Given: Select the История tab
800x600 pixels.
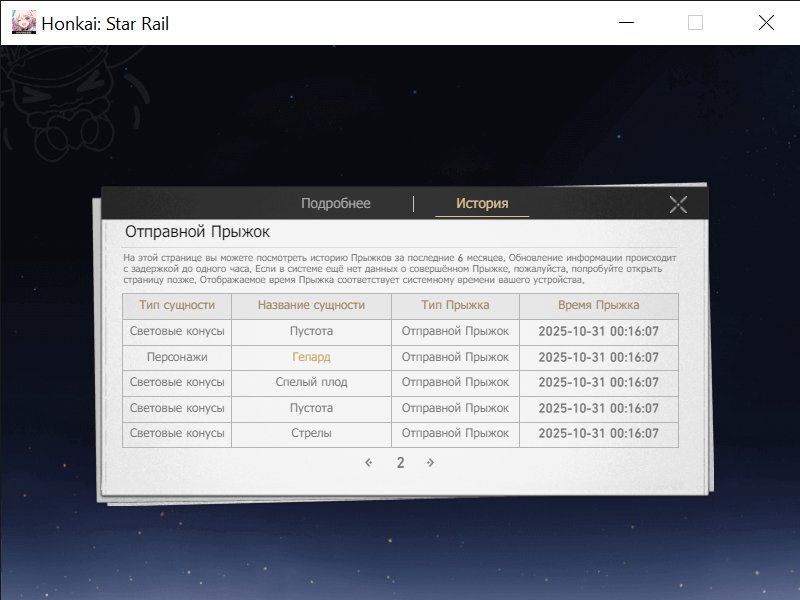Looking at the screenshot, I should (482, 204).
